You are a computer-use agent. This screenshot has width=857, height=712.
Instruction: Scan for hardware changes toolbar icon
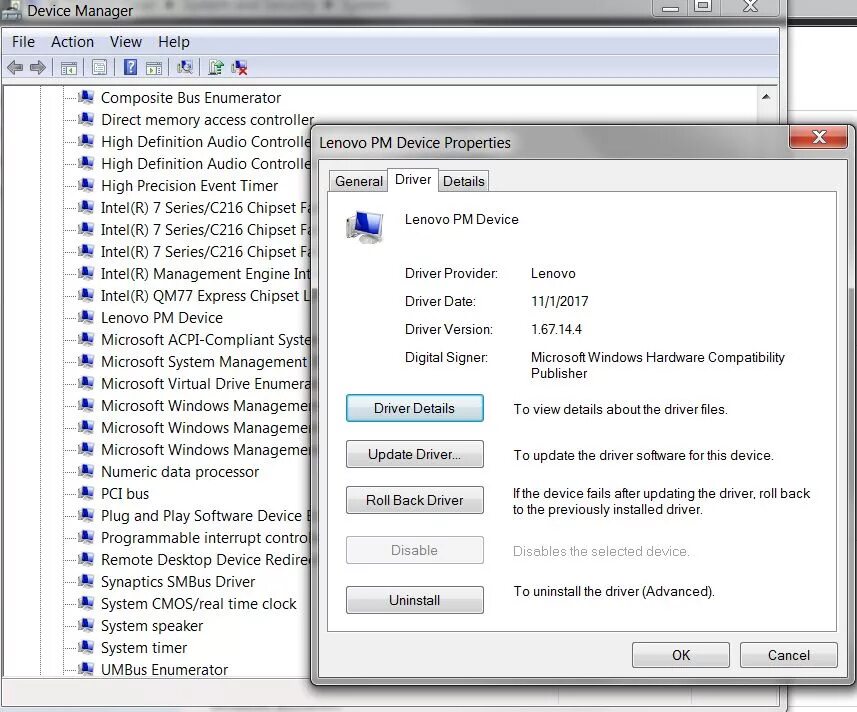[185, 67]
